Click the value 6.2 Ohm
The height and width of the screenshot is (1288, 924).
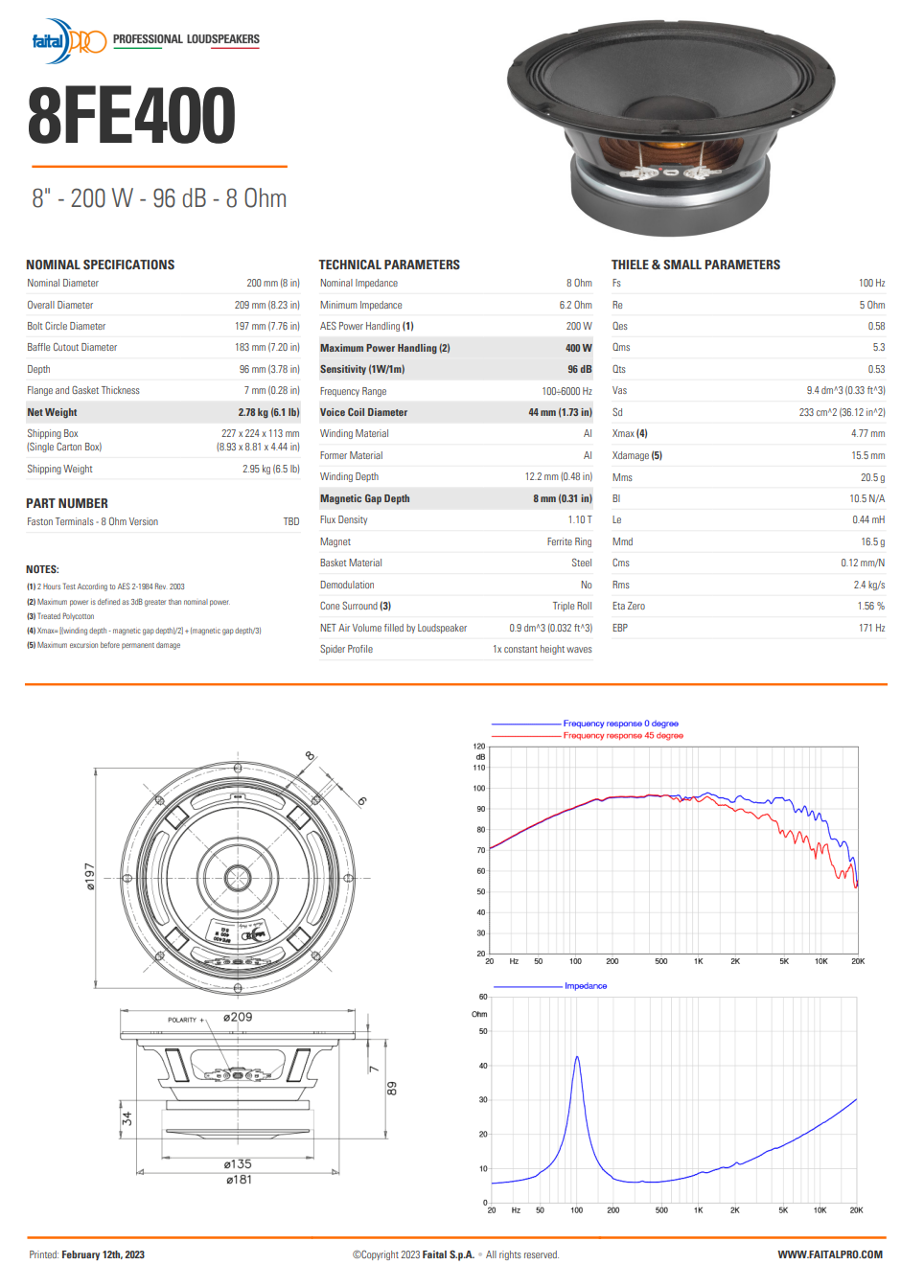576,306
